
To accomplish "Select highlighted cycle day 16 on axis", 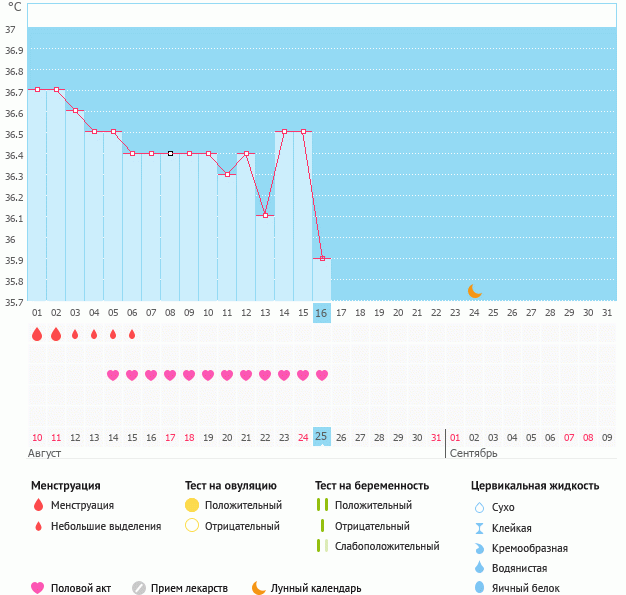I will [x=321, y=313].
